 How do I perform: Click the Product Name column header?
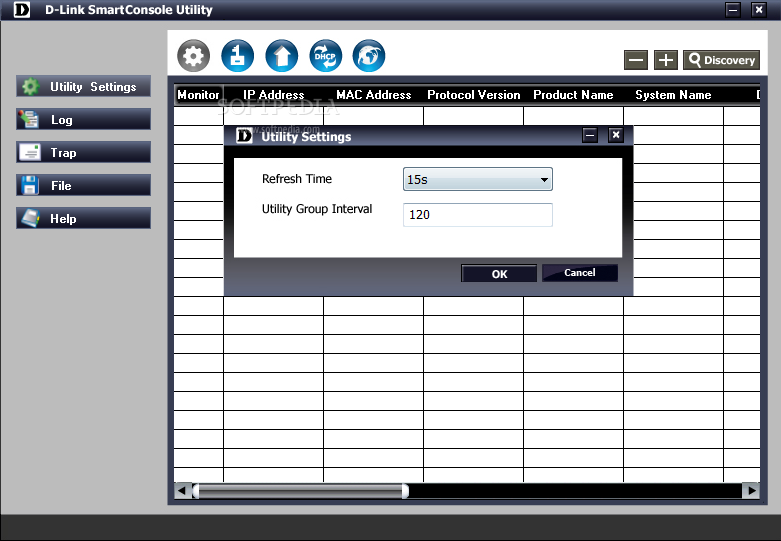click(x=573, y=95)
